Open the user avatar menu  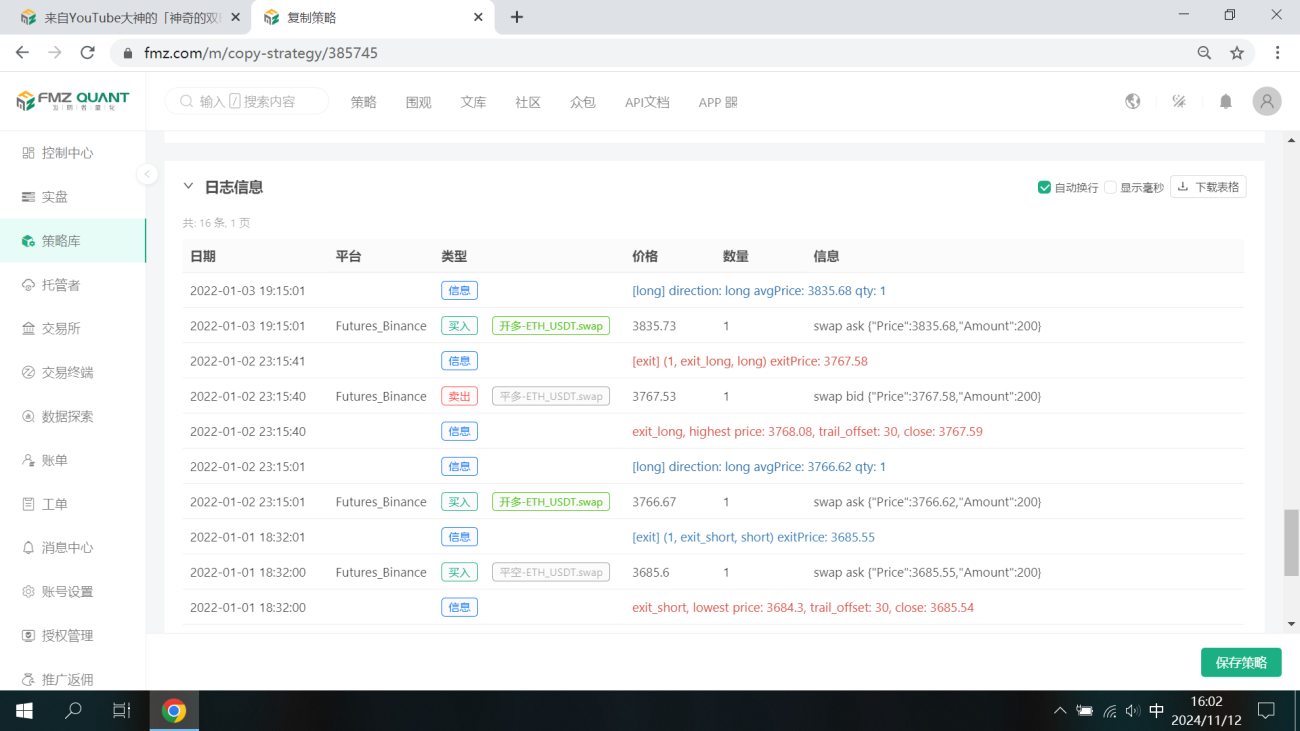[1267, 101]
